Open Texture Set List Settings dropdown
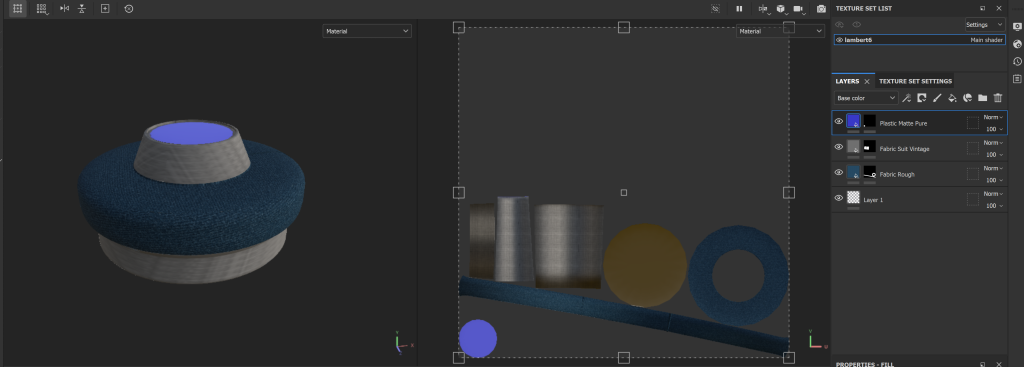This screenshot has height=367, width=1024. tap(985, 25)
